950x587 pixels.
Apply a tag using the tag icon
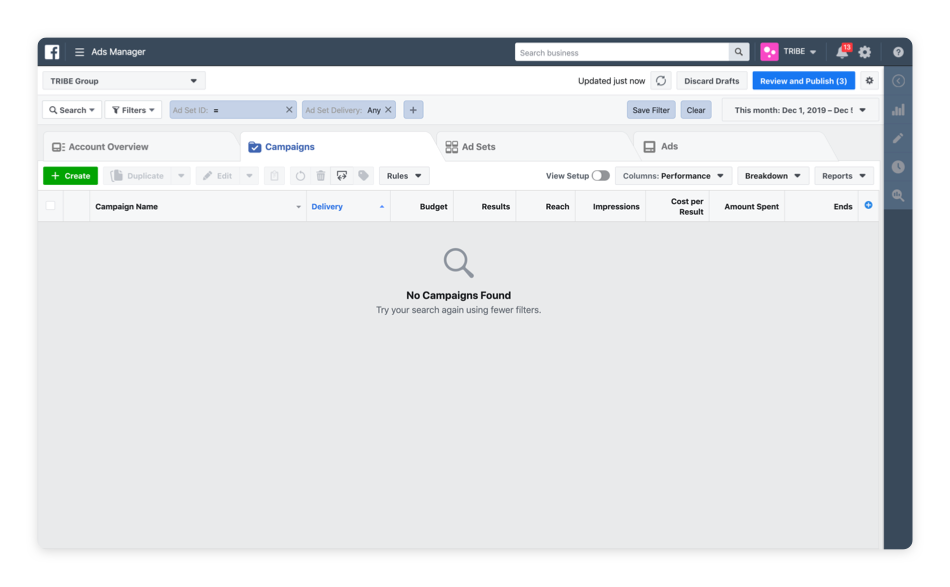tap(363, 176)
